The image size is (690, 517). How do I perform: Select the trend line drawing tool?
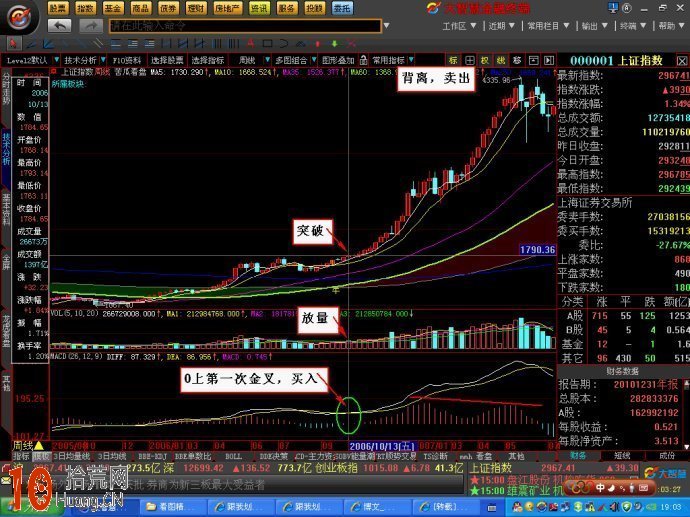[31, 44]
